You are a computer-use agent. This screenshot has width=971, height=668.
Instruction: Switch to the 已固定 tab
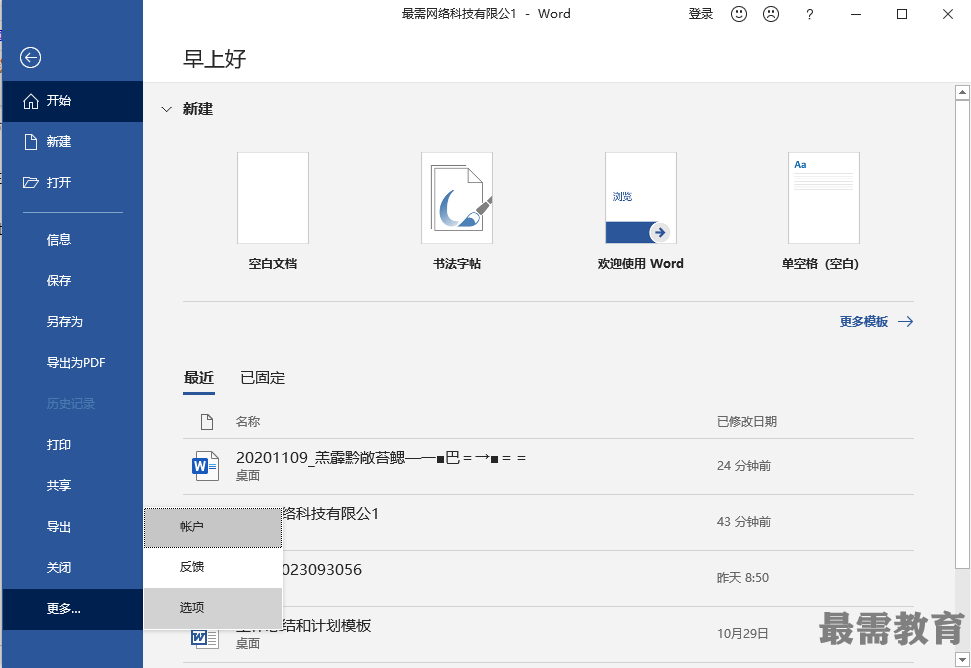[x=263, y=378]
